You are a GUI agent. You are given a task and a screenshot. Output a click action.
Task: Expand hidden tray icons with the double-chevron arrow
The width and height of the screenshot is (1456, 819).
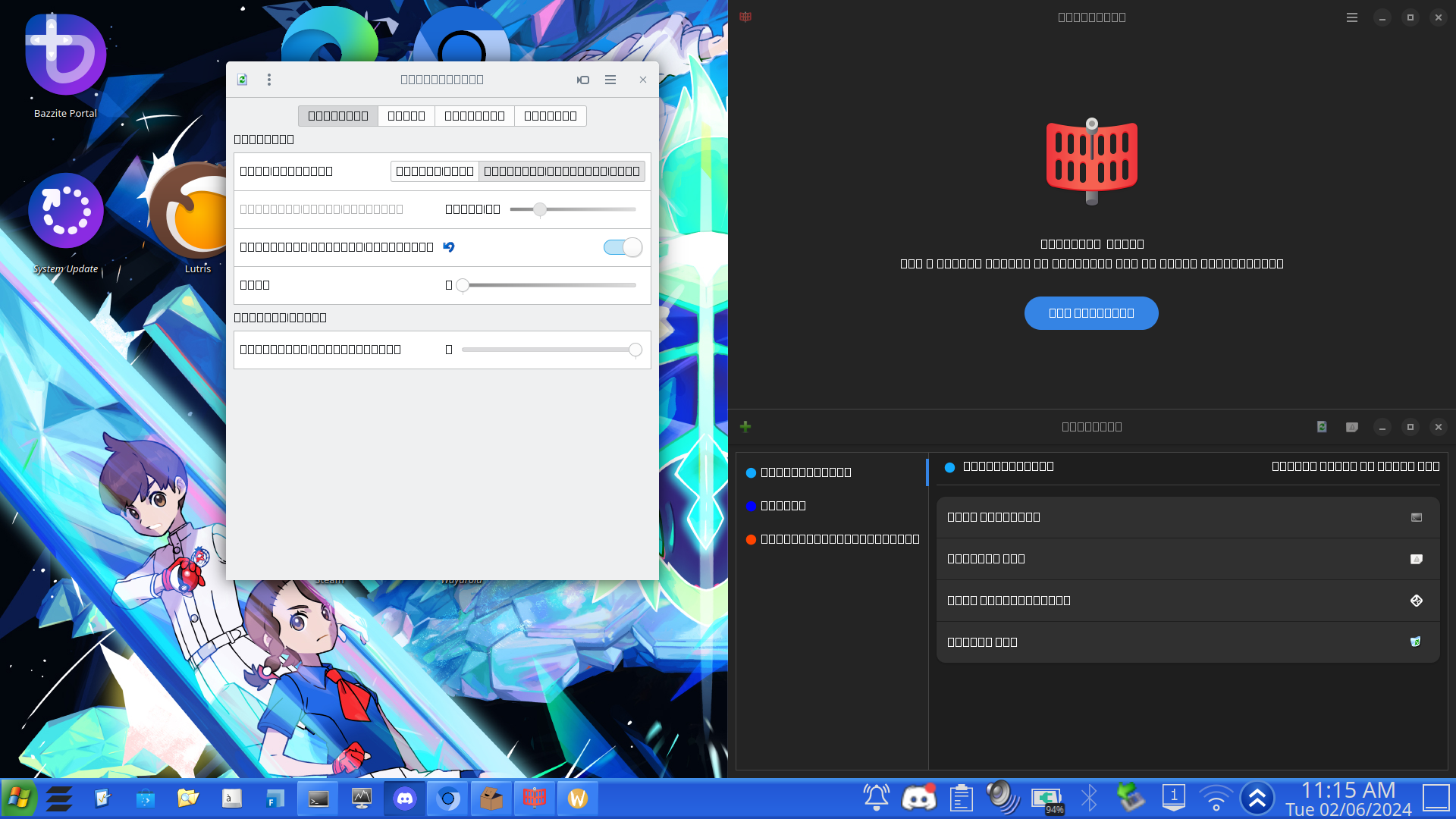coord(1257,799)
